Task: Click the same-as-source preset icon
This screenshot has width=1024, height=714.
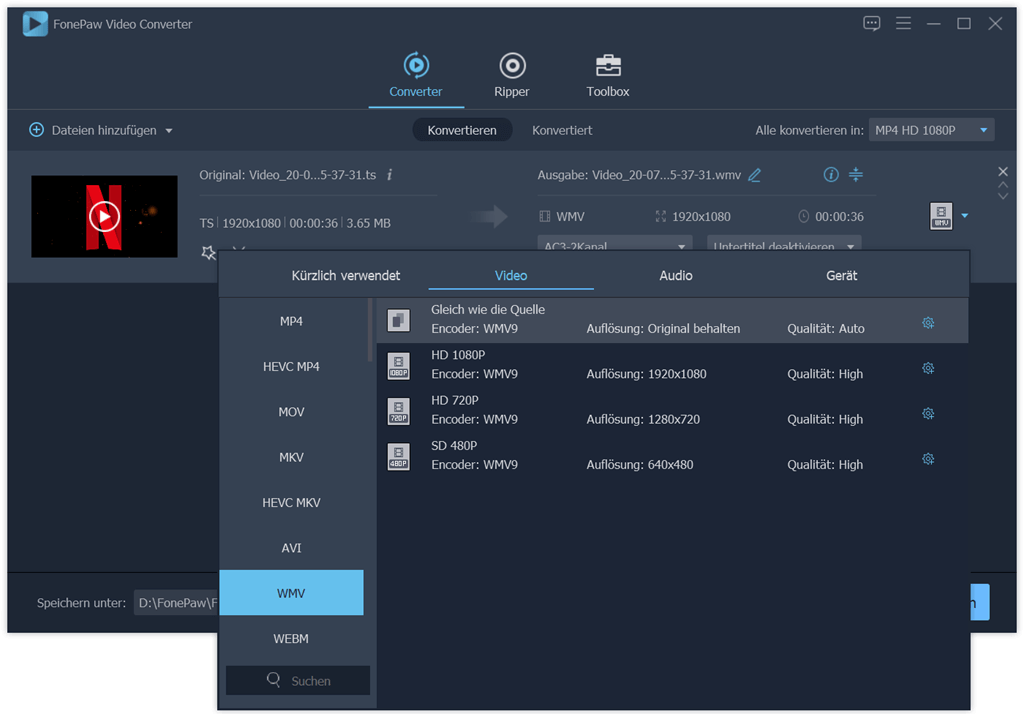Action: (398, 320)
